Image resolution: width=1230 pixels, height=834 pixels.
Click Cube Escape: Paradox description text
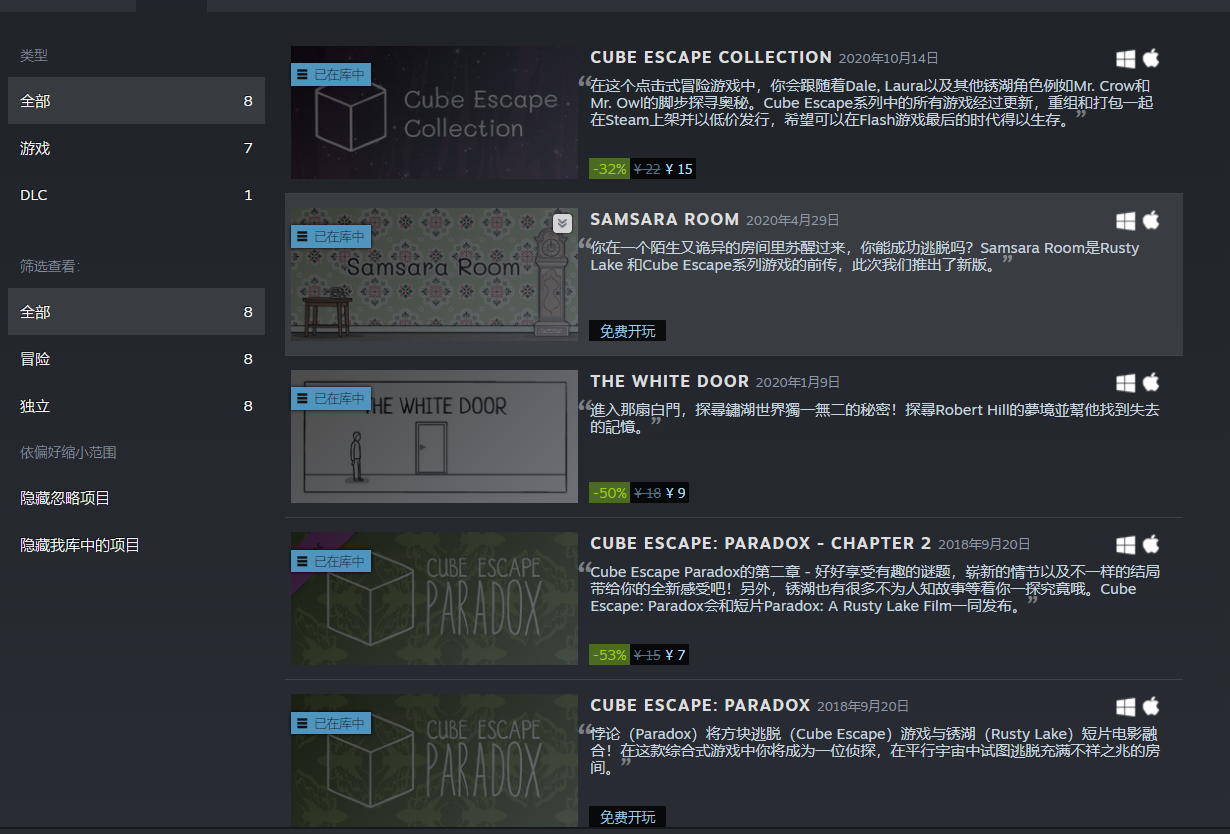click(875, 750)
